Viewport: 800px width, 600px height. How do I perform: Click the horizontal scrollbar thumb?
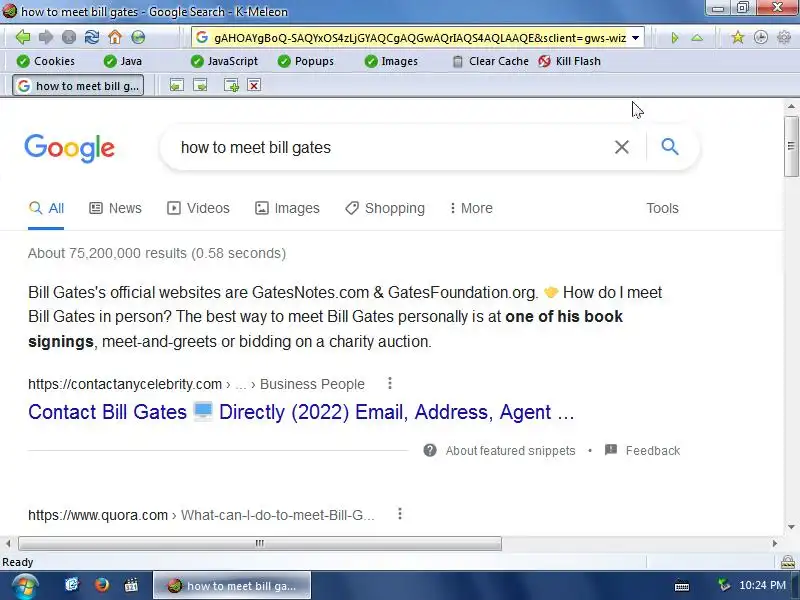pyautogui.click(x=260, y=543)
